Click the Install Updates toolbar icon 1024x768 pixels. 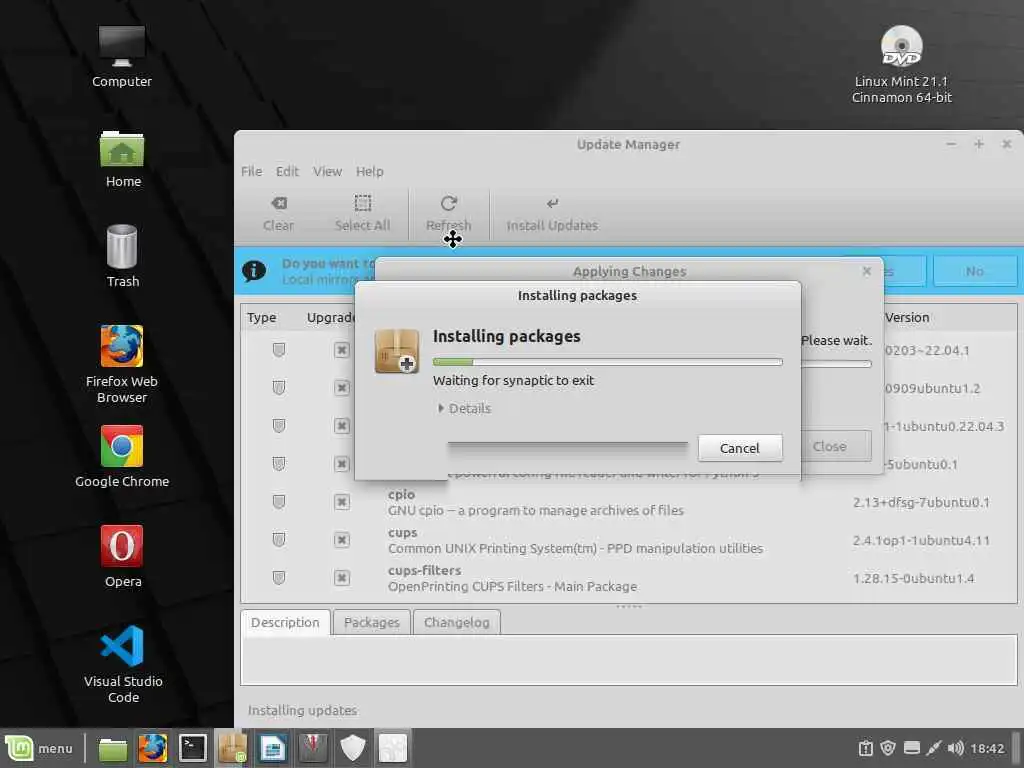point(552,204)
